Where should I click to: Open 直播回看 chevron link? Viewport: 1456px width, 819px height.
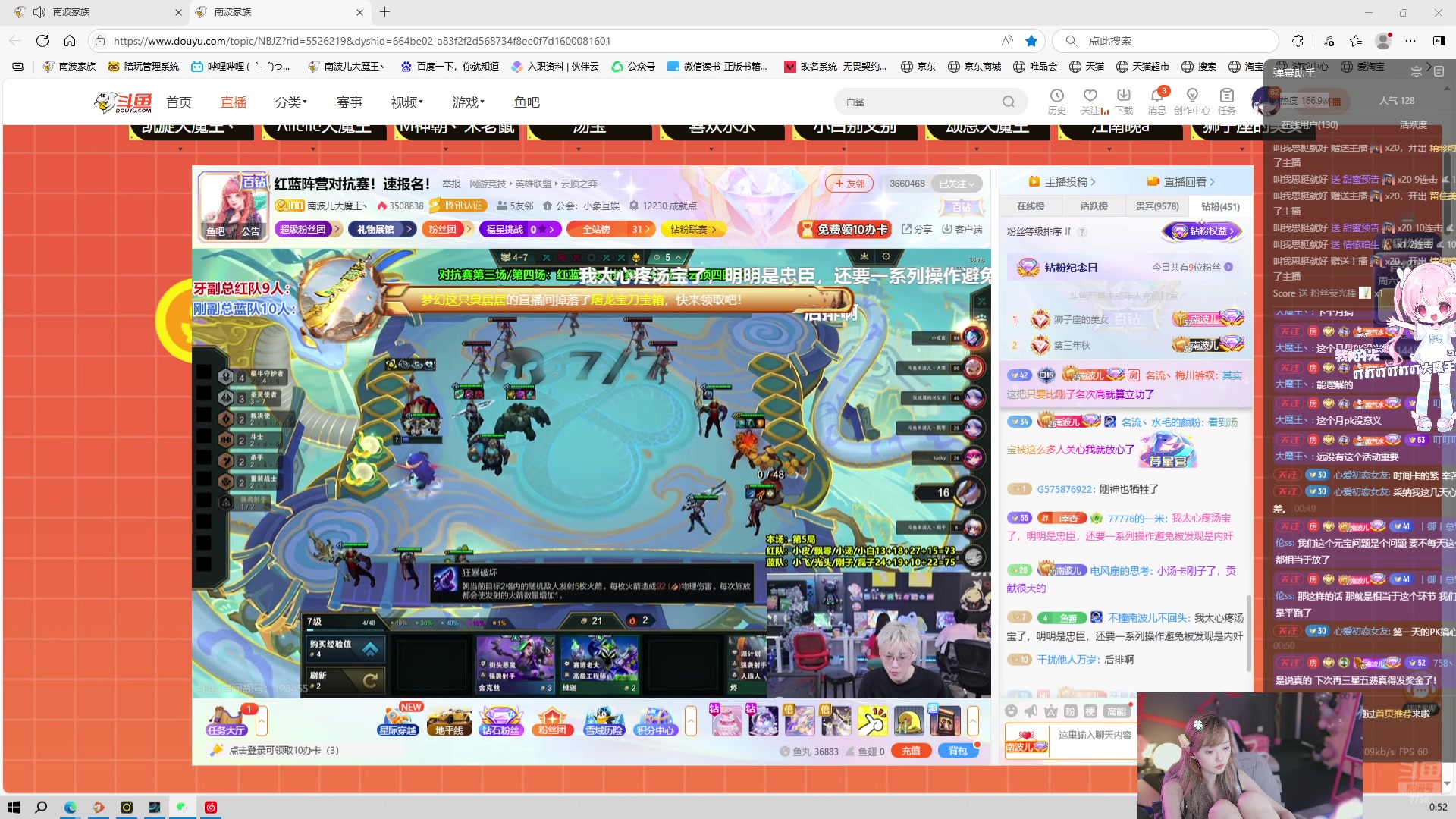pyautogui.click(x=1181, y=182)
